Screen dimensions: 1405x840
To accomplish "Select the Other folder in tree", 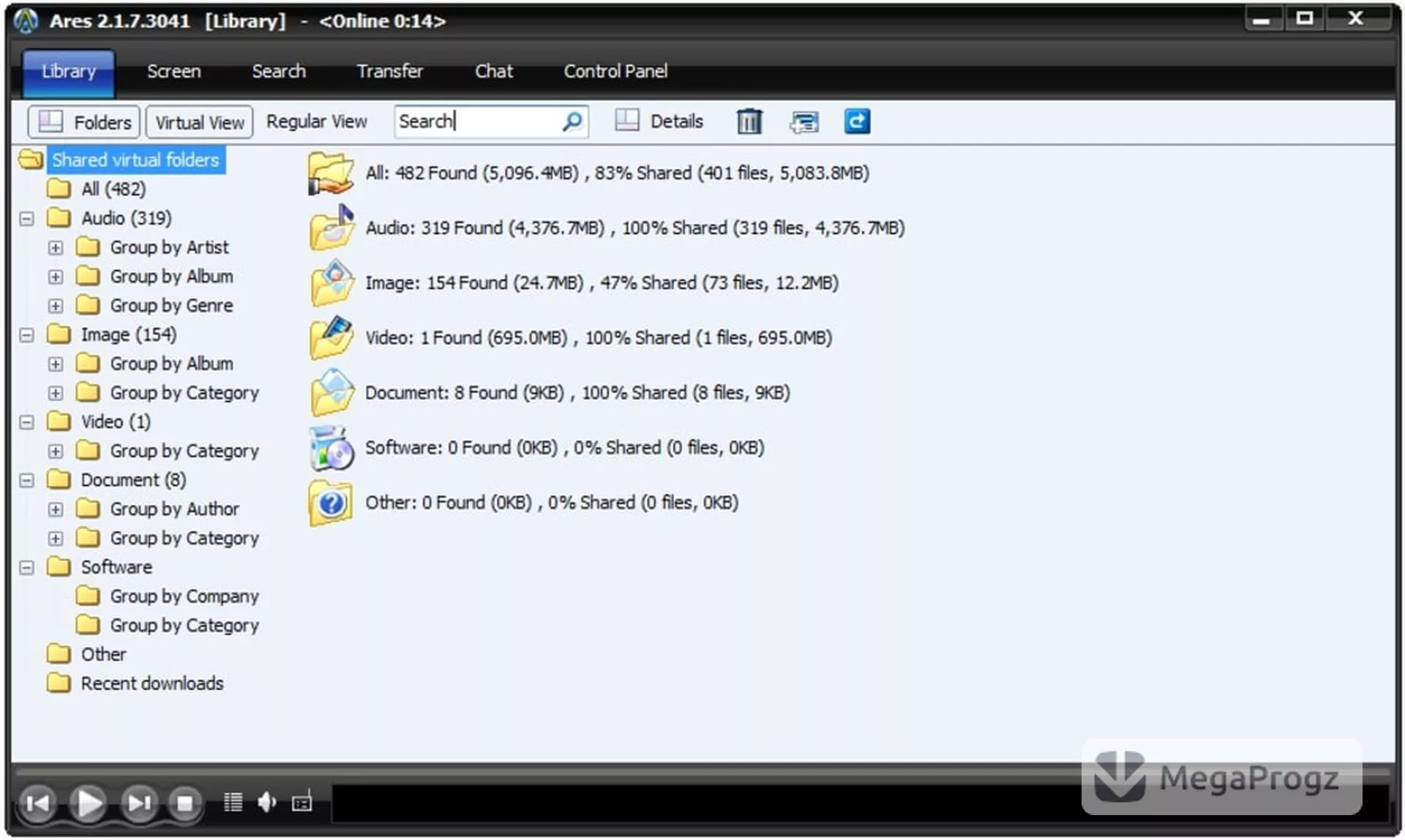I will [x=103, y=654].
